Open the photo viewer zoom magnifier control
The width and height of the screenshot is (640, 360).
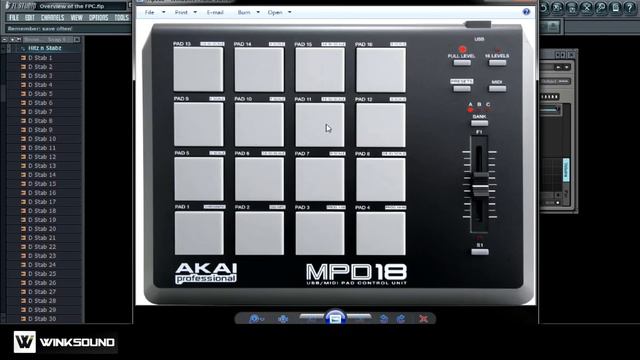click(257, 319)
